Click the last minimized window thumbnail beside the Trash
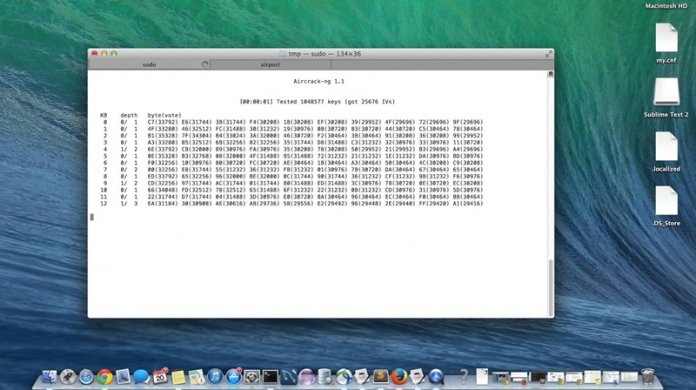Viewport: 696px width, 390px height. click(629, 378)
